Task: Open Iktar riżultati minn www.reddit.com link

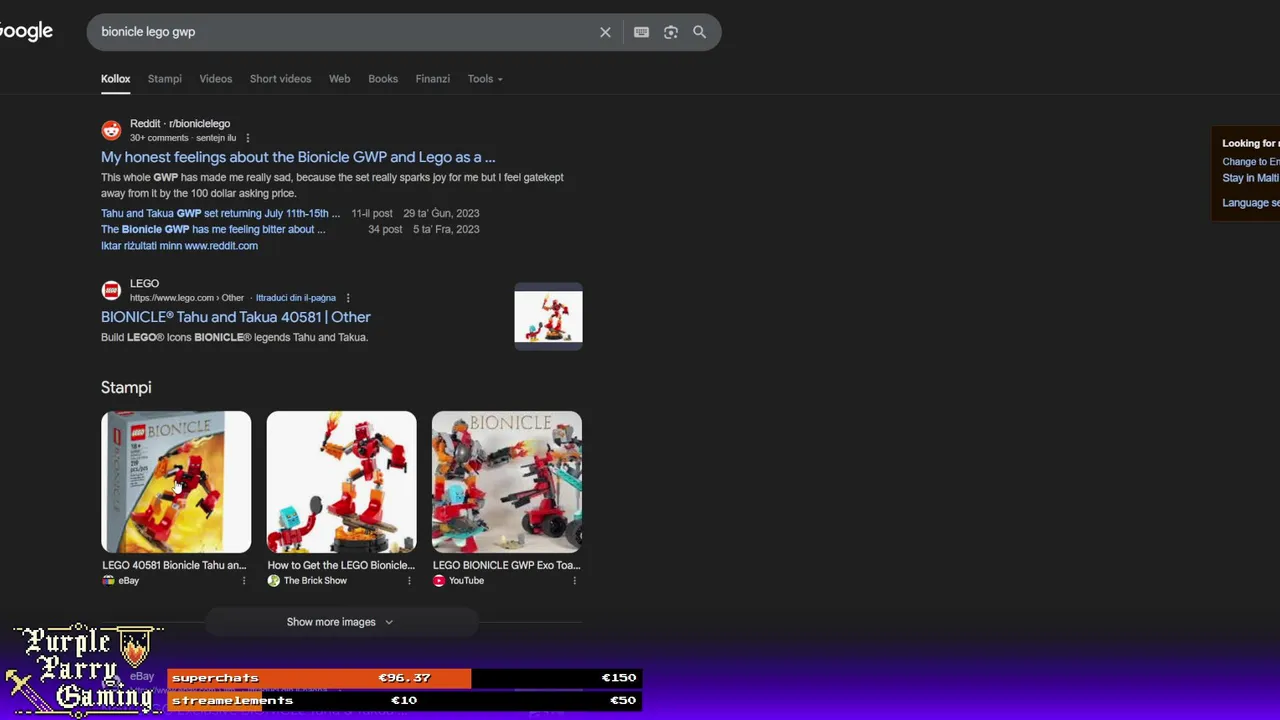Action: 179,246
